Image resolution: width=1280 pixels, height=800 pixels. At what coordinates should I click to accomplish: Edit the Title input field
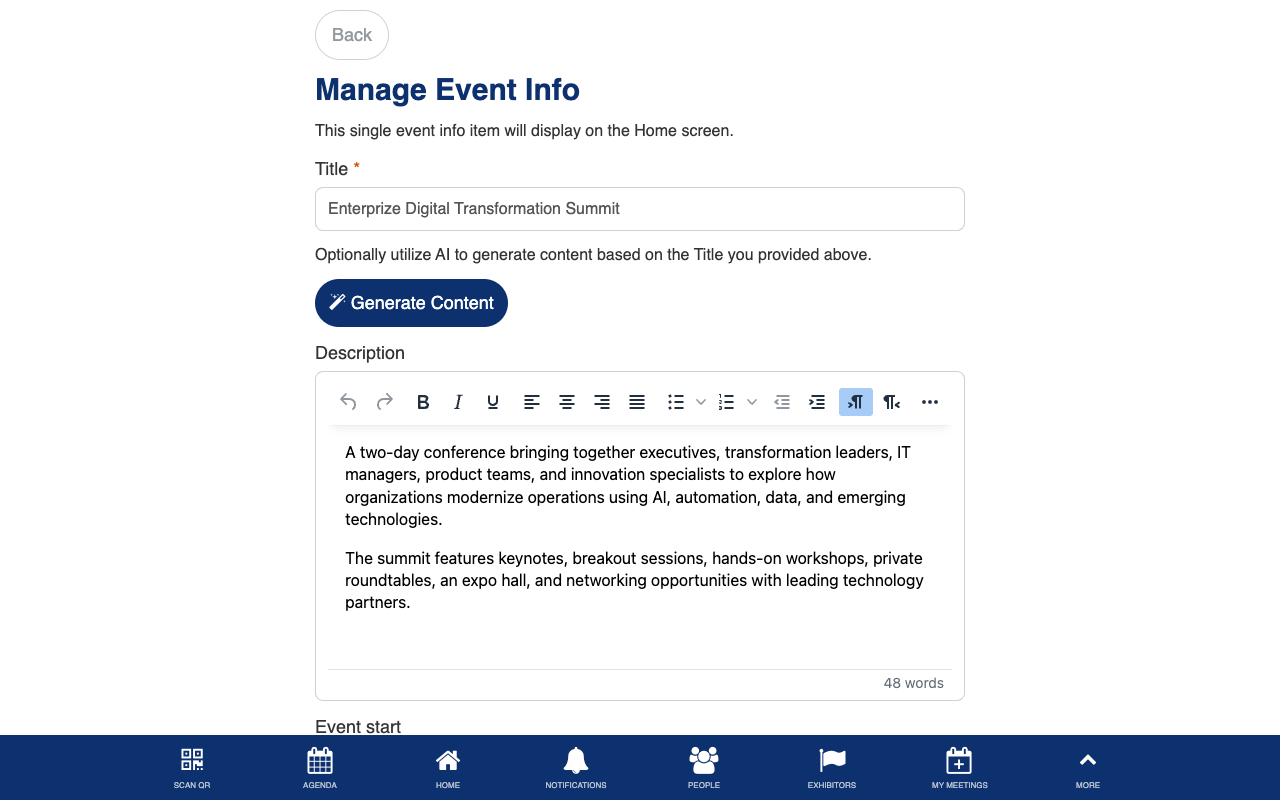(x=640, y=209)
